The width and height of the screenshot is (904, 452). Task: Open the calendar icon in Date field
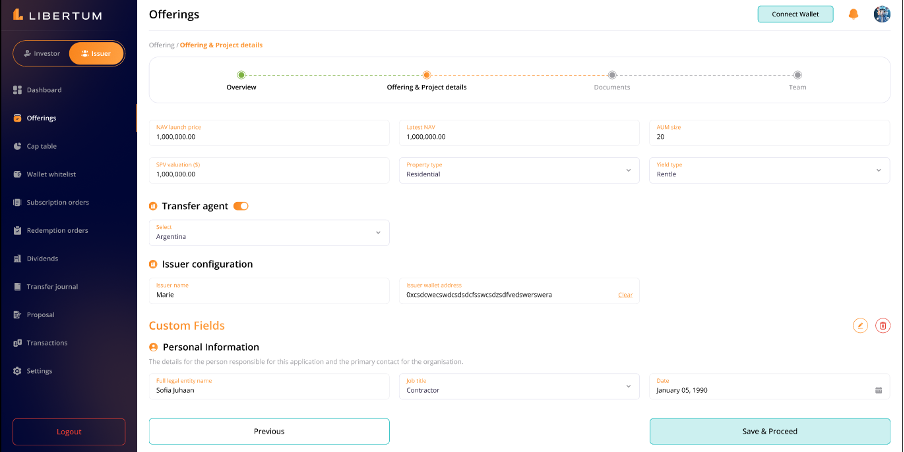click(x=878, y=390)
